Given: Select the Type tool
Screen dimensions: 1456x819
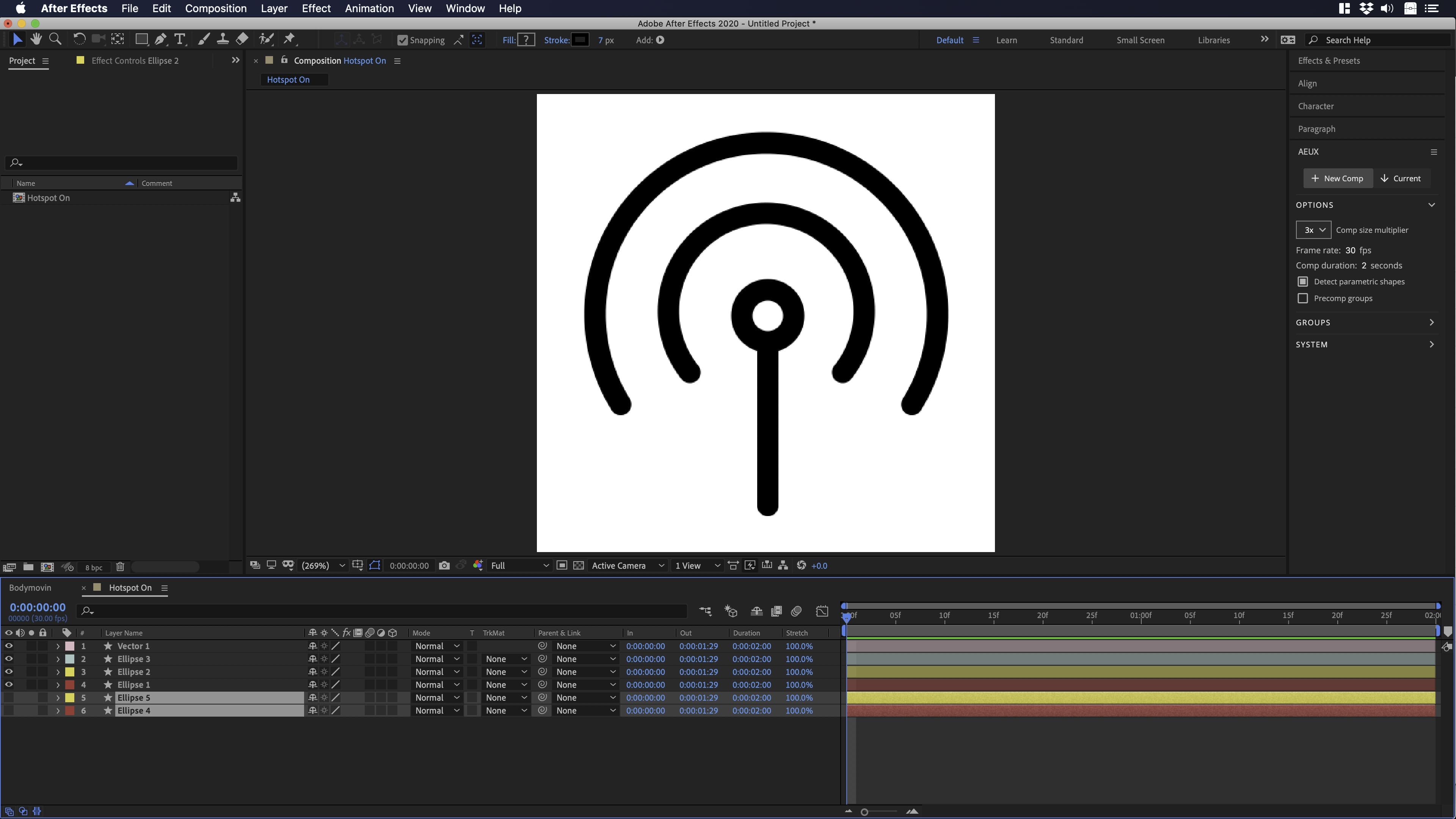Looking at the screenshot, I should [180, 39].
